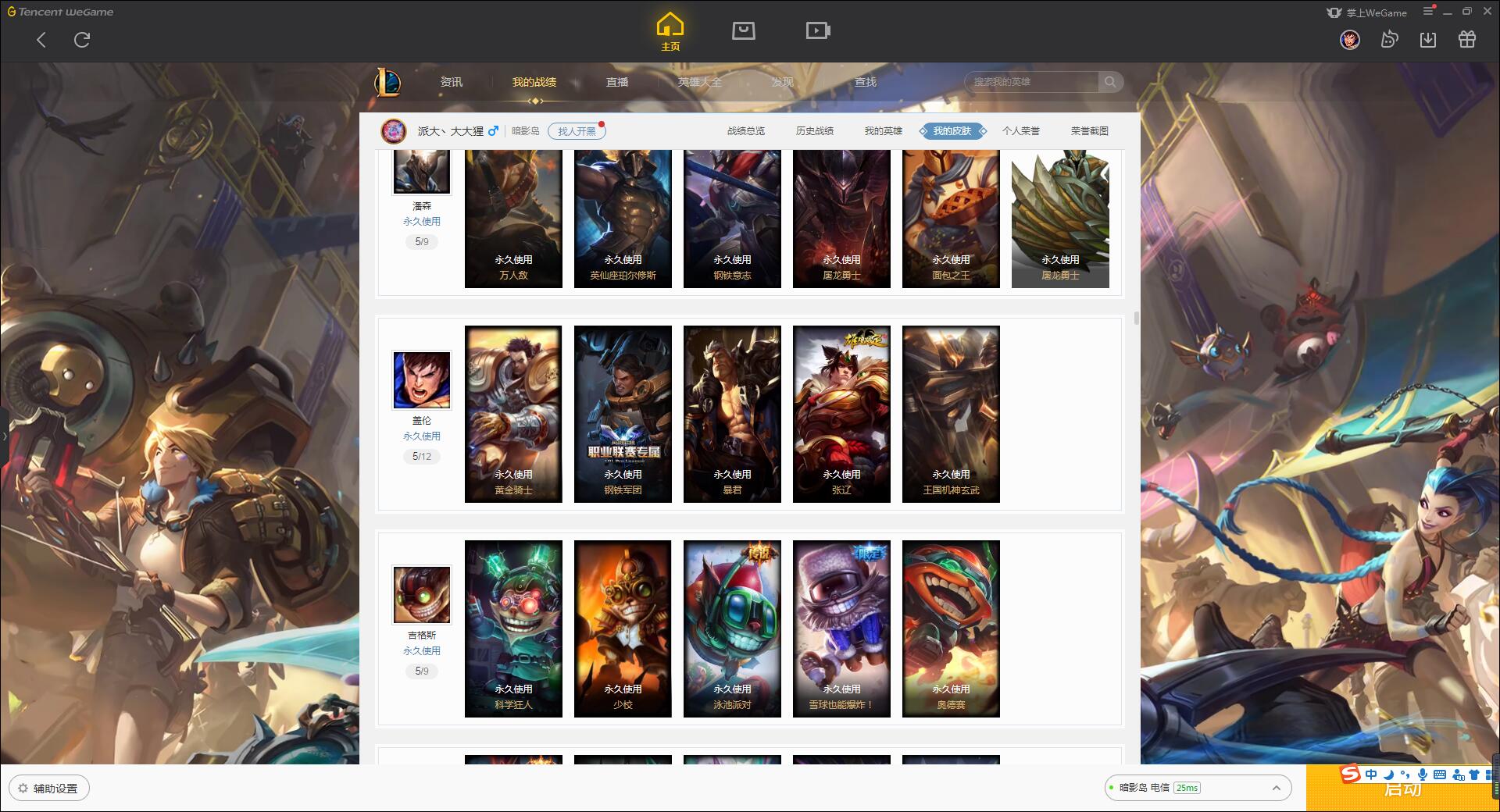The height and width of the screenshot is (812, 1500).
Task: Click the Sogou soft keyboard icon
Action: (x=1440, y=775)
